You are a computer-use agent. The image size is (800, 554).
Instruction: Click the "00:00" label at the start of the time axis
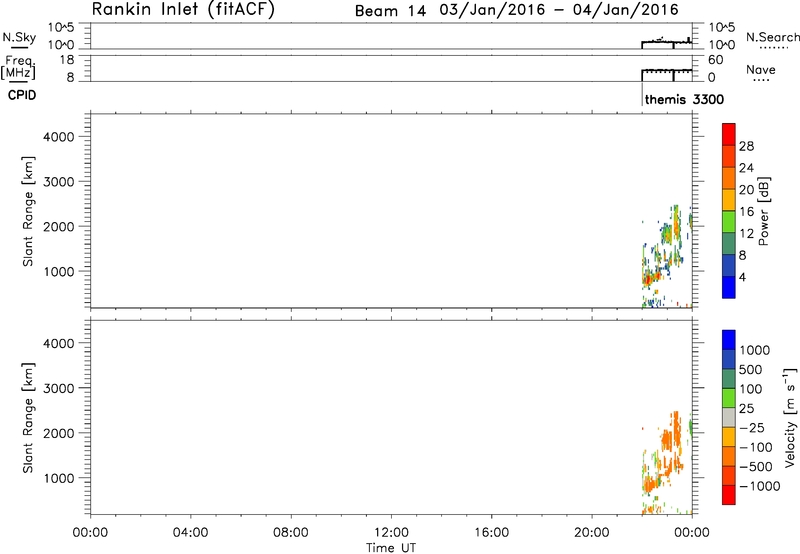(90, 533)
